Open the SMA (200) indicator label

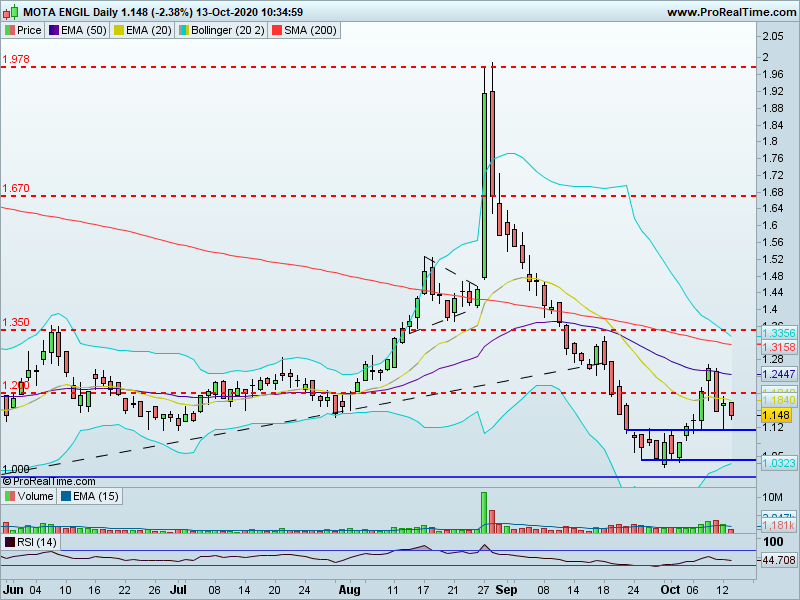click(304, 30)
